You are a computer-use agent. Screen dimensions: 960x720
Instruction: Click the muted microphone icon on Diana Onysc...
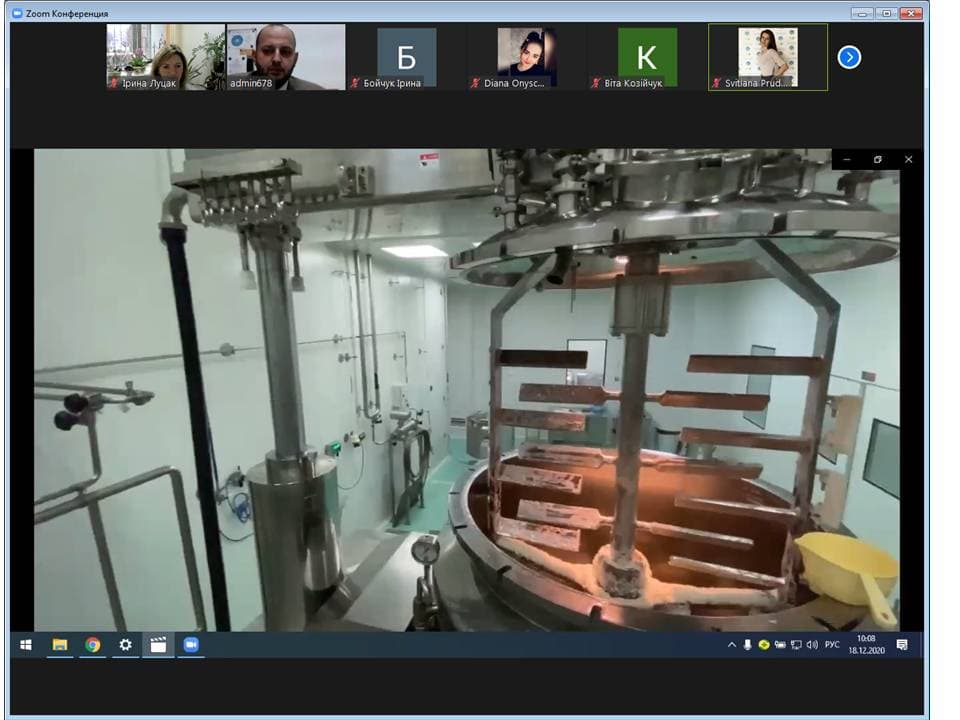[x=475, y=83]
